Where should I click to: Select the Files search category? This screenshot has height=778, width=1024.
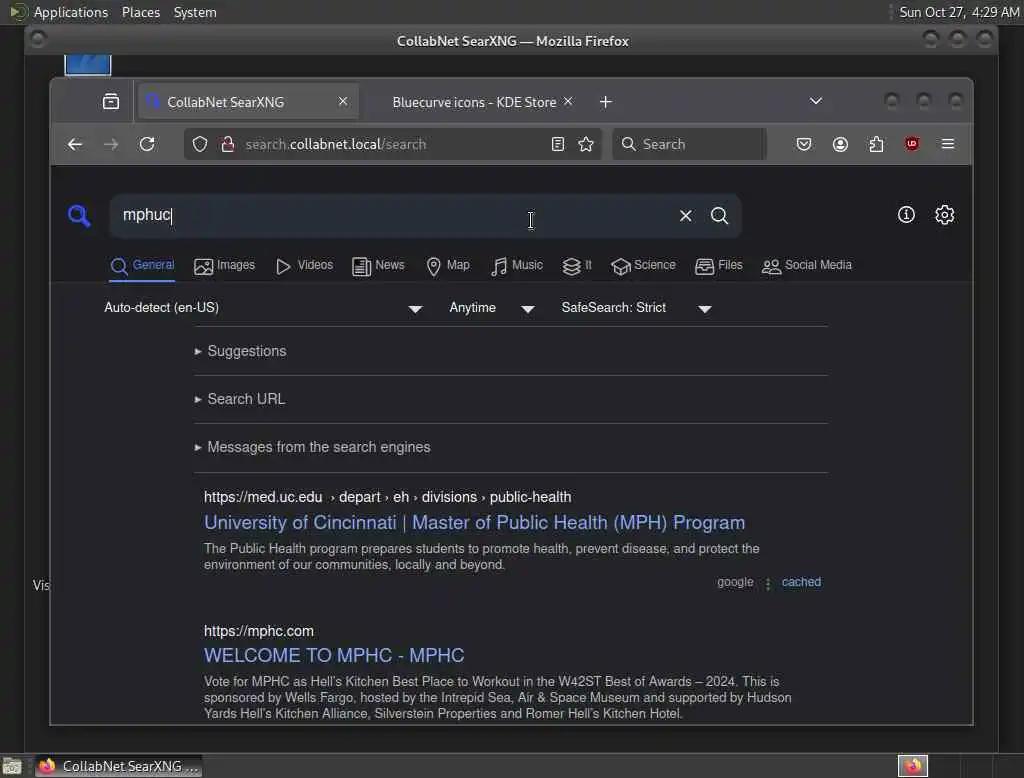tap(718, 265)
